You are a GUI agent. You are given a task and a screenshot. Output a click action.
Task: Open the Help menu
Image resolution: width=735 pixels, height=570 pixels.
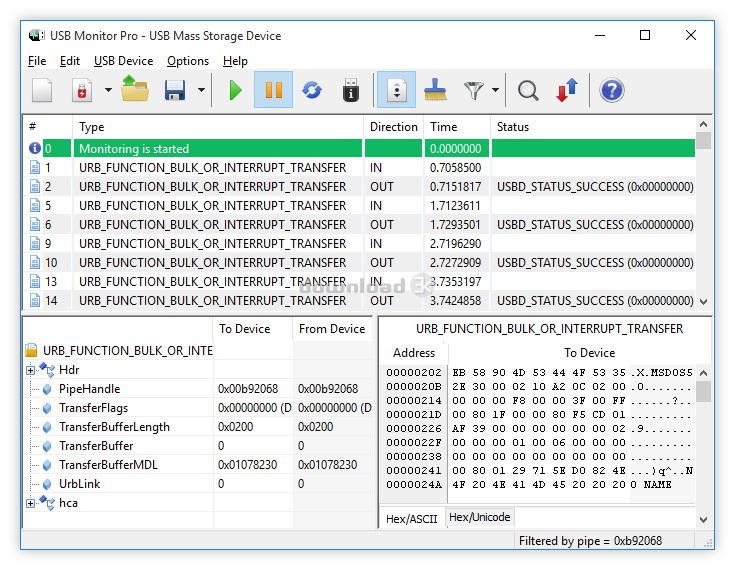(x=235, y=61)
